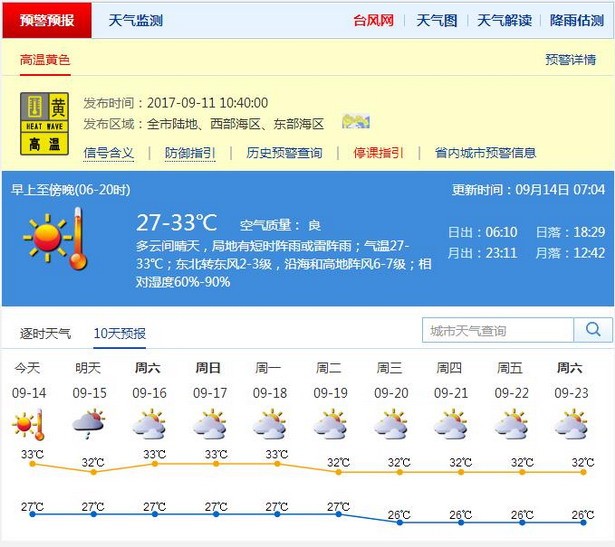Click the 33℃ high temperature point for 09-14
The height and width of the screenshot is (547, 615).
tap(32, 463)
